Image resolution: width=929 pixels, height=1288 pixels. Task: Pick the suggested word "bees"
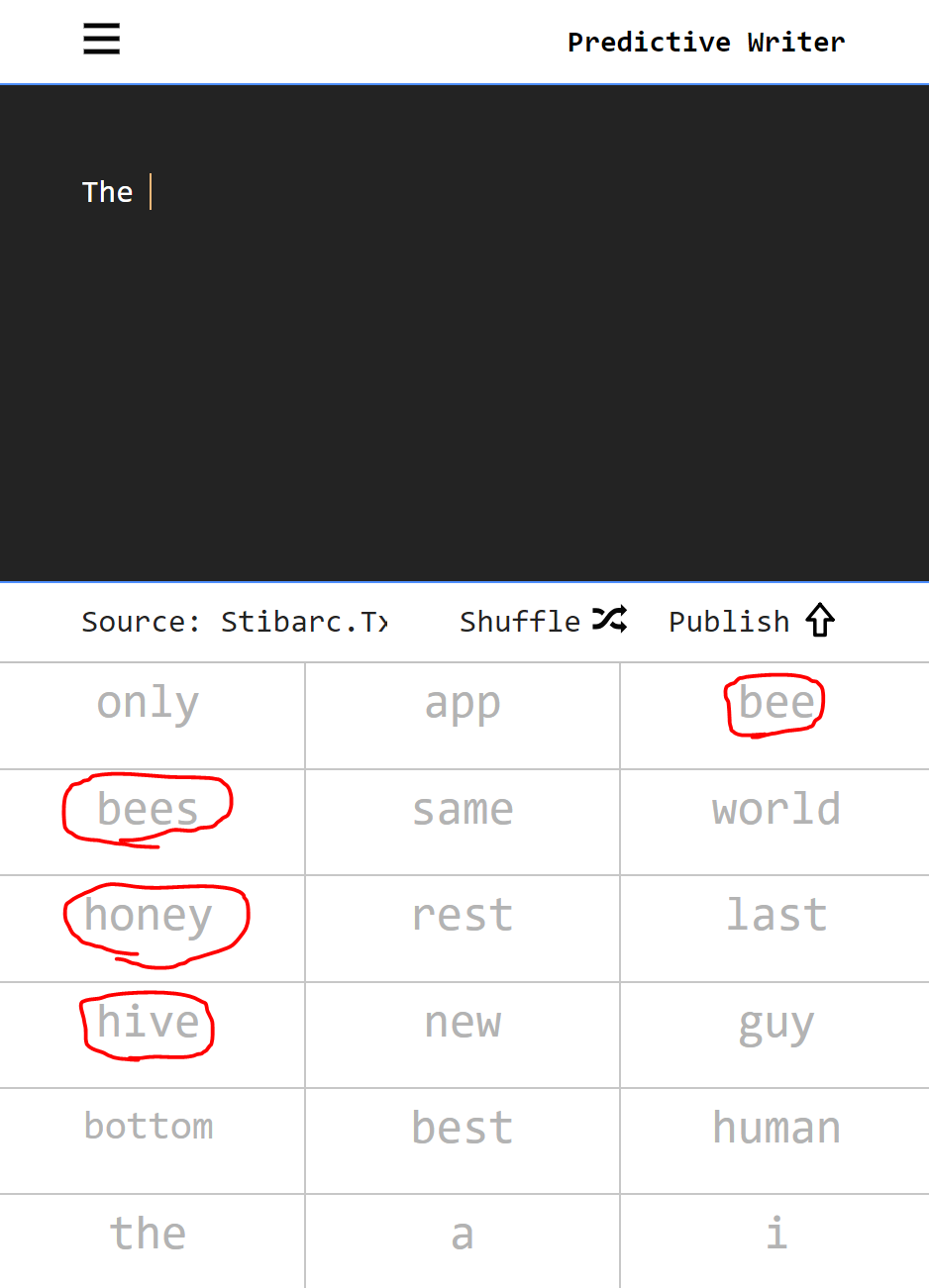[x=149, y=810]
